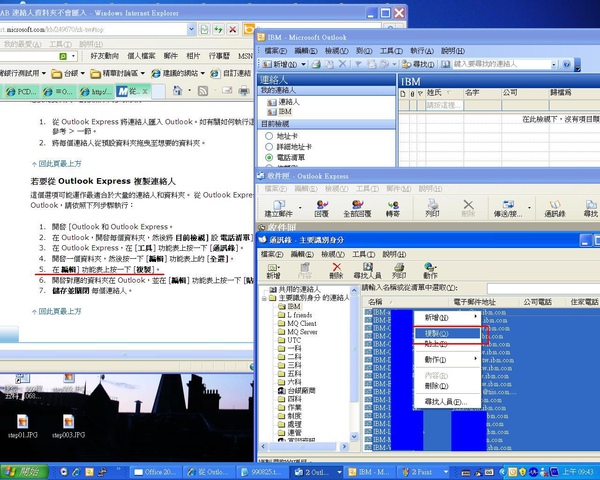
Task: Collapse 主要識別身分 的連絡人 tree node
Action: (264, 298)
